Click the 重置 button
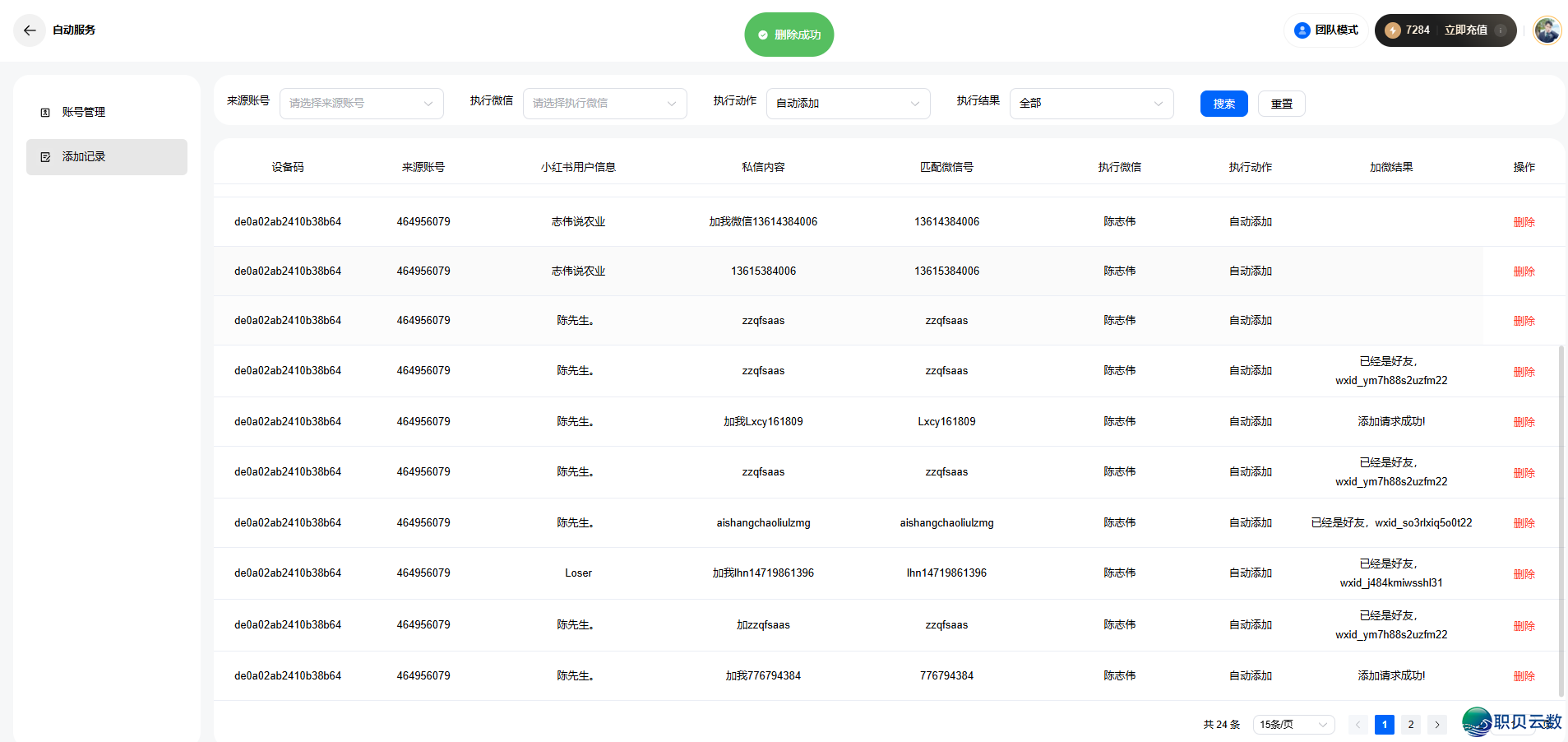 (x=1281, y=103)
